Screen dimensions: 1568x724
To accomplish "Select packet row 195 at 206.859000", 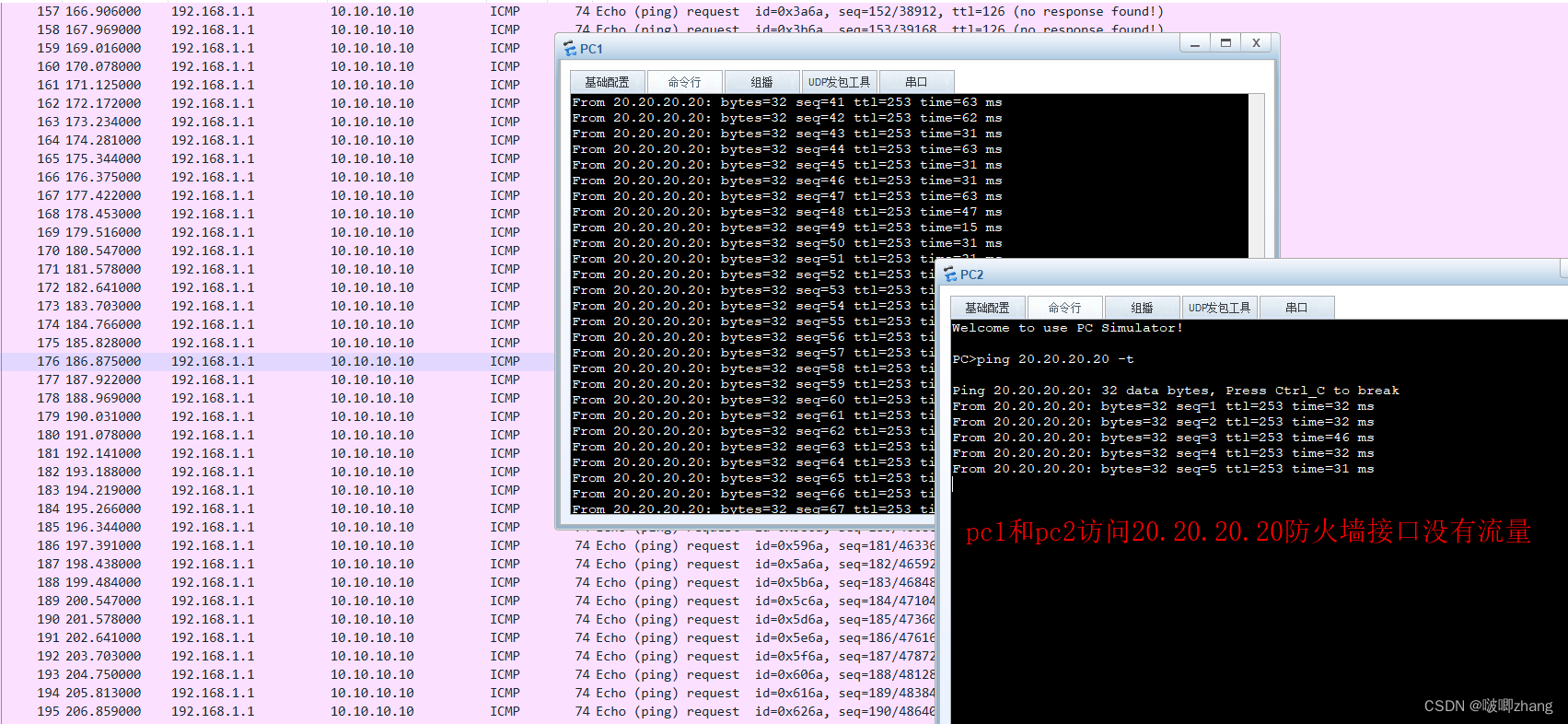I will coord(468,711).
